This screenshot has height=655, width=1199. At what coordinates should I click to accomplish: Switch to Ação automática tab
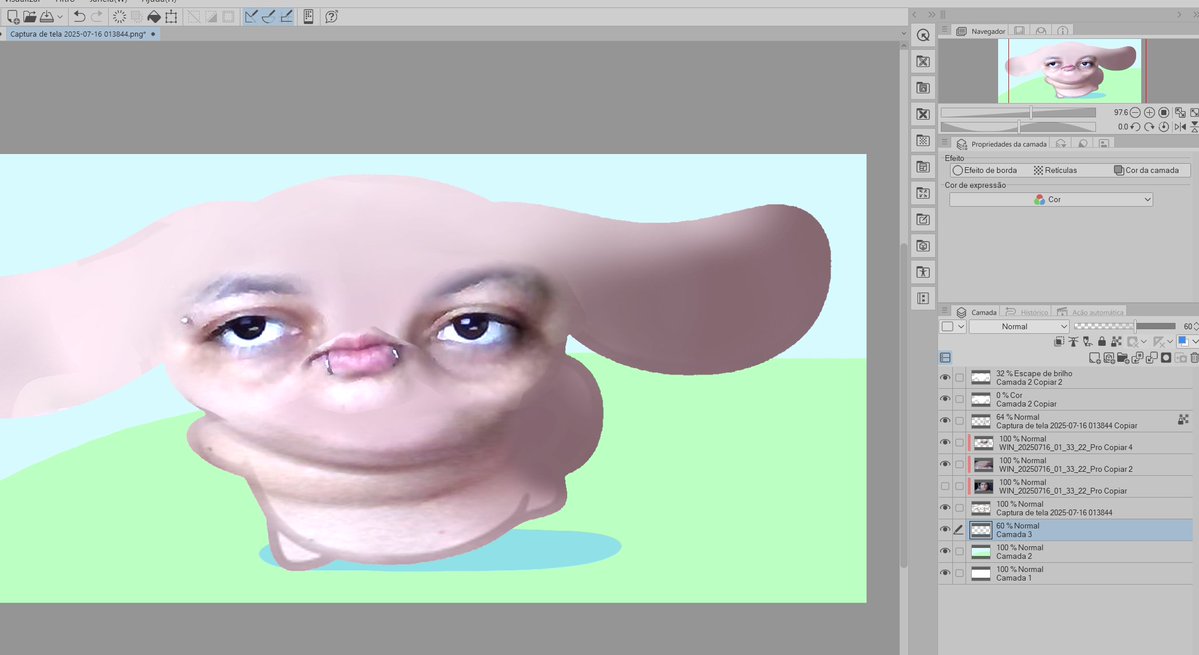[x=1090, y=312]
